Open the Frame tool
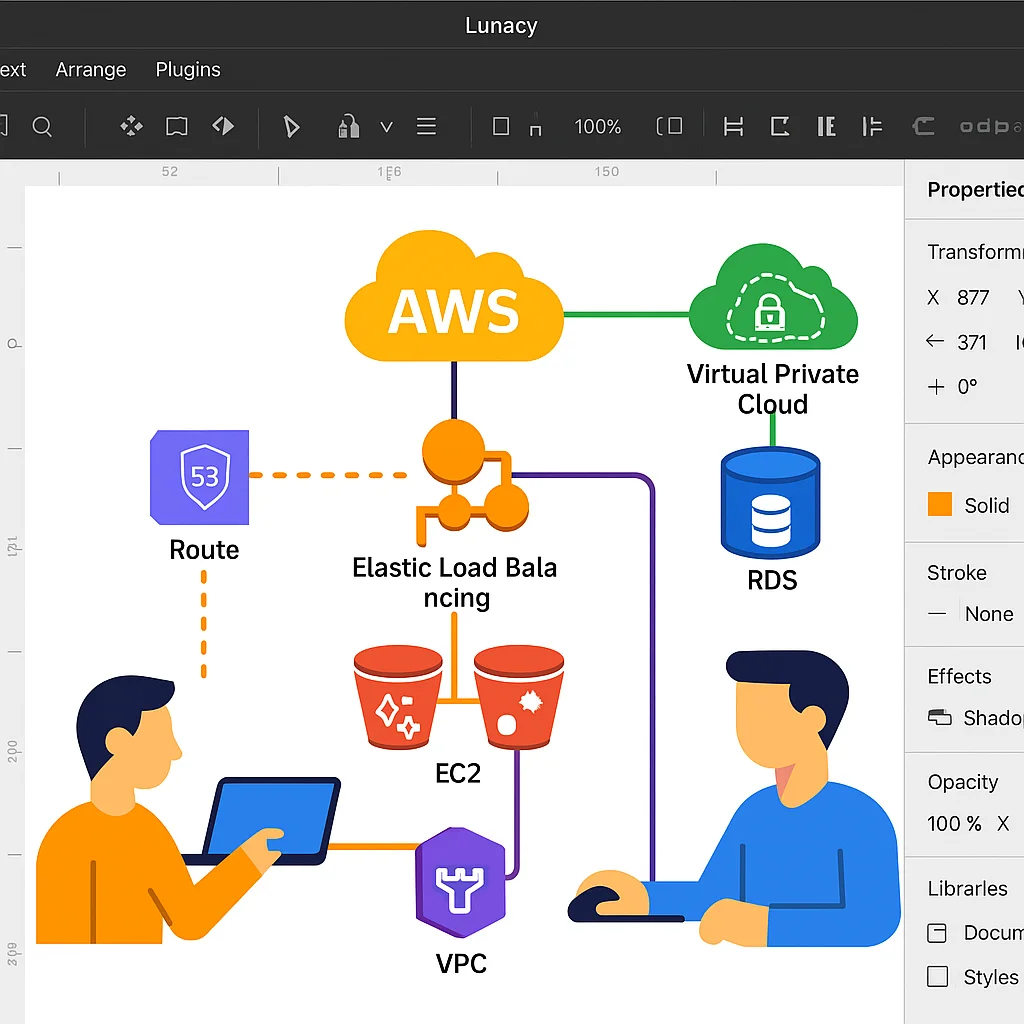1024x1024 pixels. [x=177, y=127]
